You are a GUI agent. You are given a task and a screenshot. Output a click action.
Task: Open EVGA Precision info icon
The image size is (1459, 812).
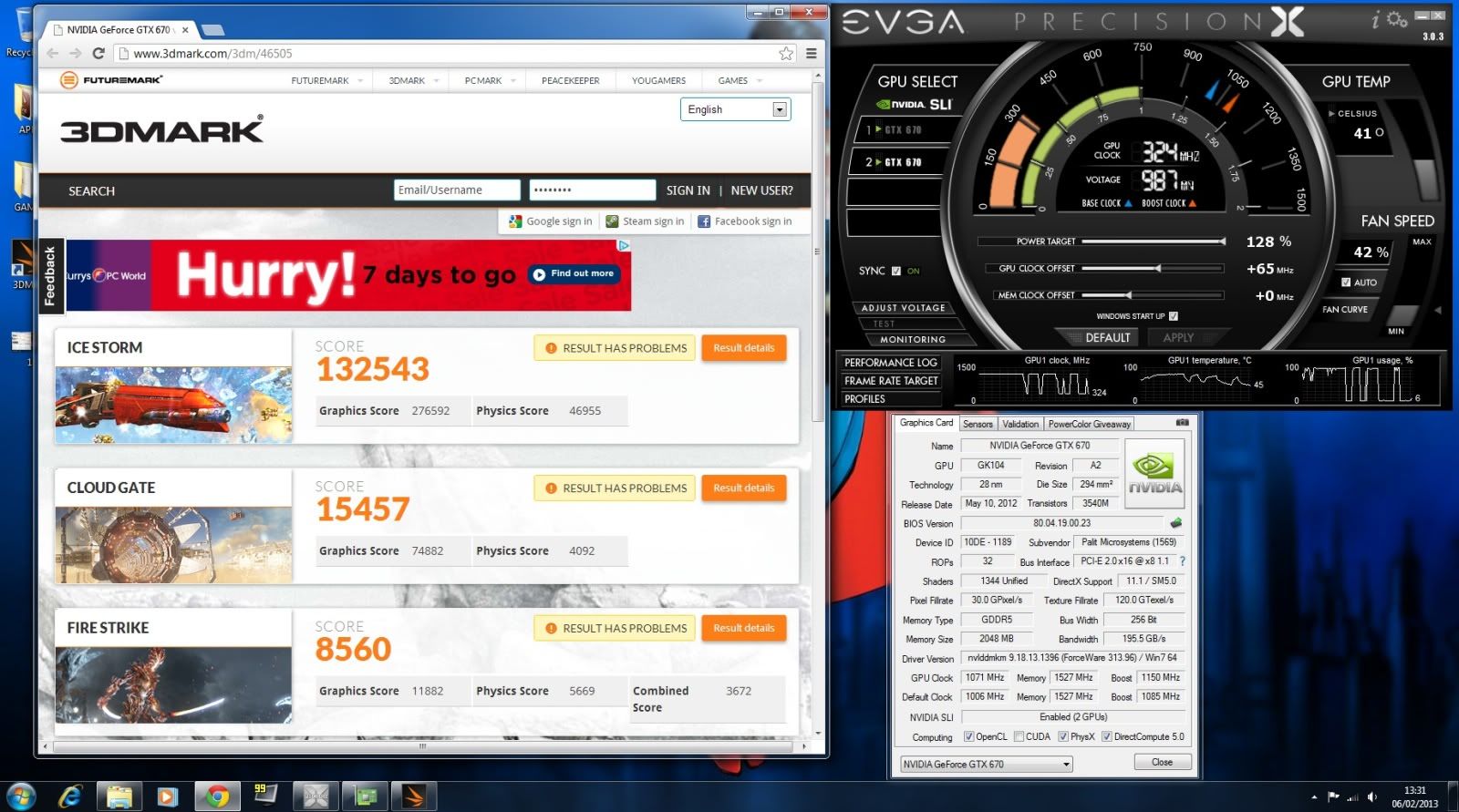coord(1376,20)
